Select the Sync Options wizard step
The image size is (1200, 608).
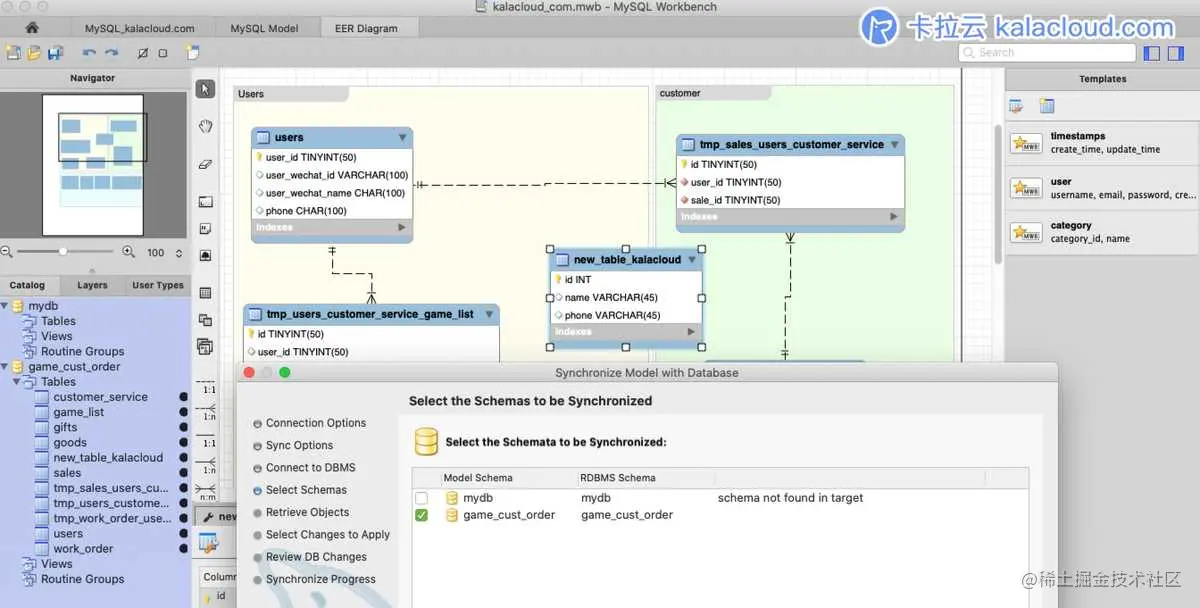coord(299,445)
